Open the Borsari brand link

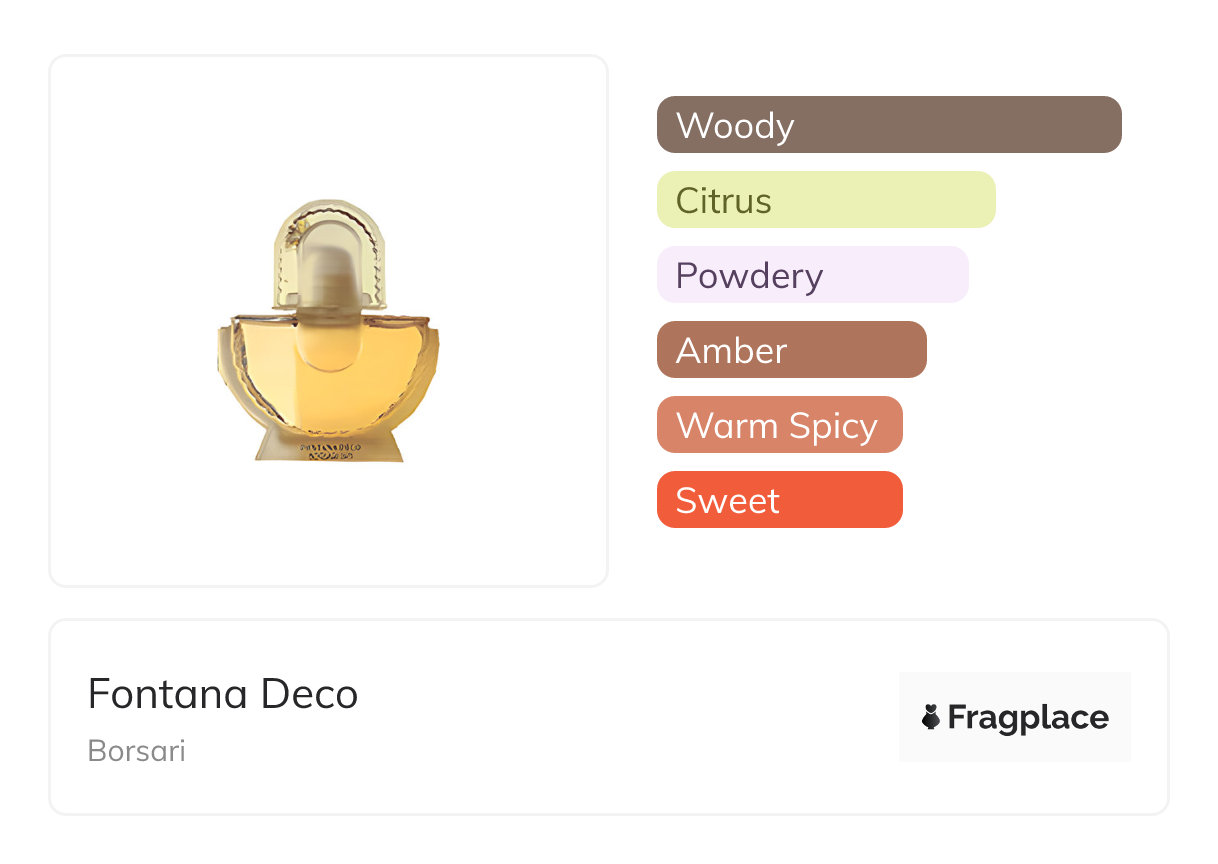(x=137, y=751)
